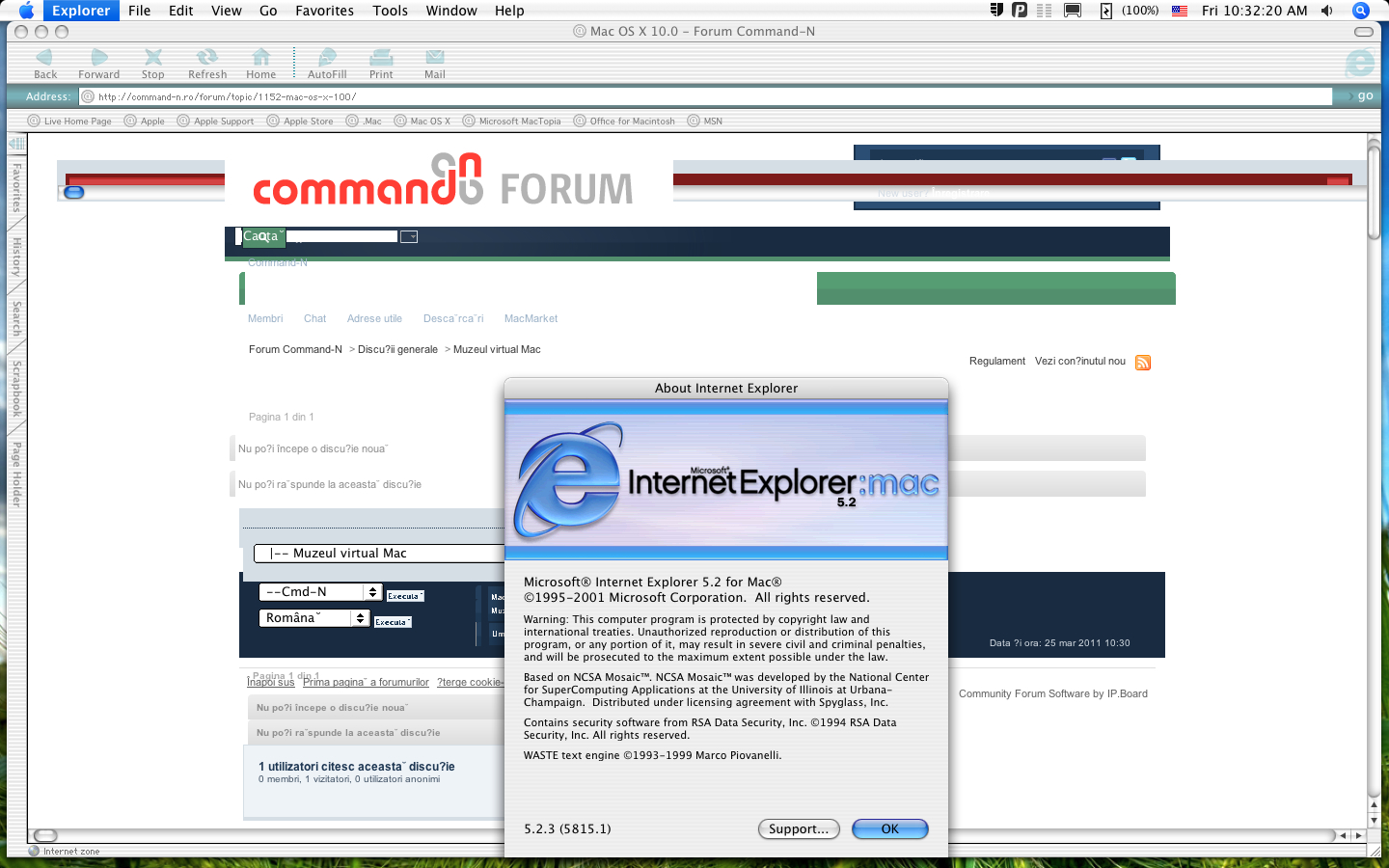Open the Favorites sidebar tab
Screen dimensions: 1389x868
pyautogui.click(x=16, y=187)
